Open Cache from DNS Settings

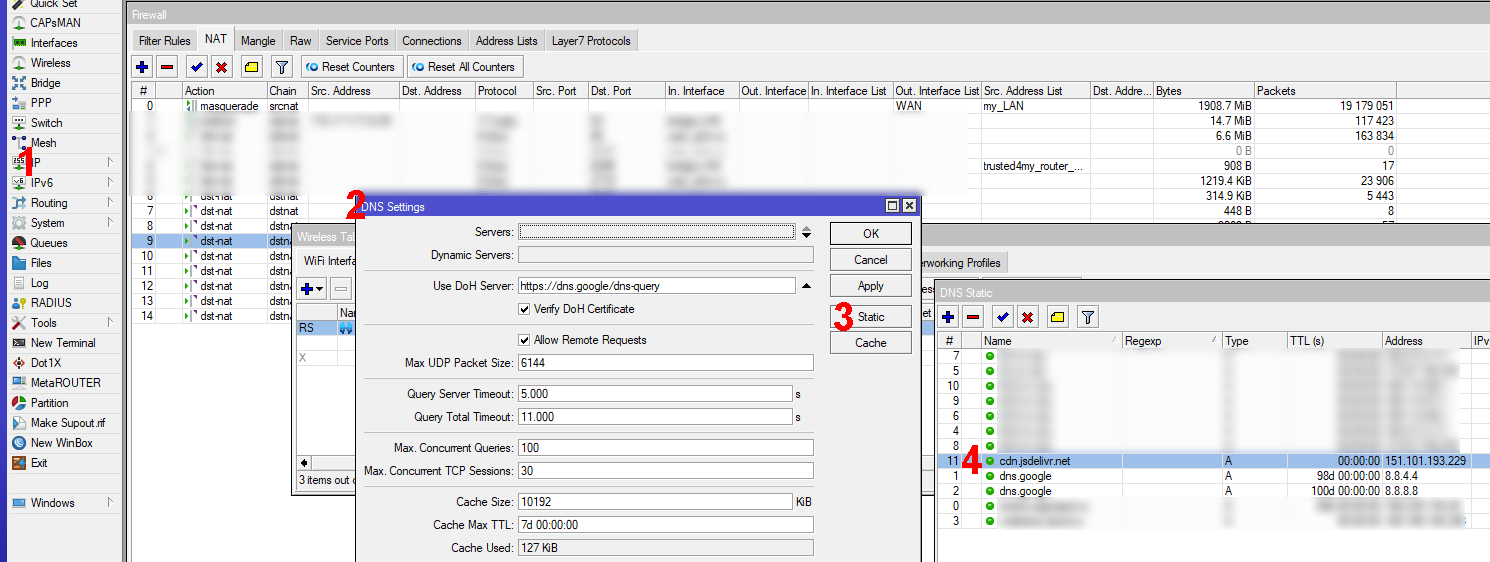coord(871,343)
